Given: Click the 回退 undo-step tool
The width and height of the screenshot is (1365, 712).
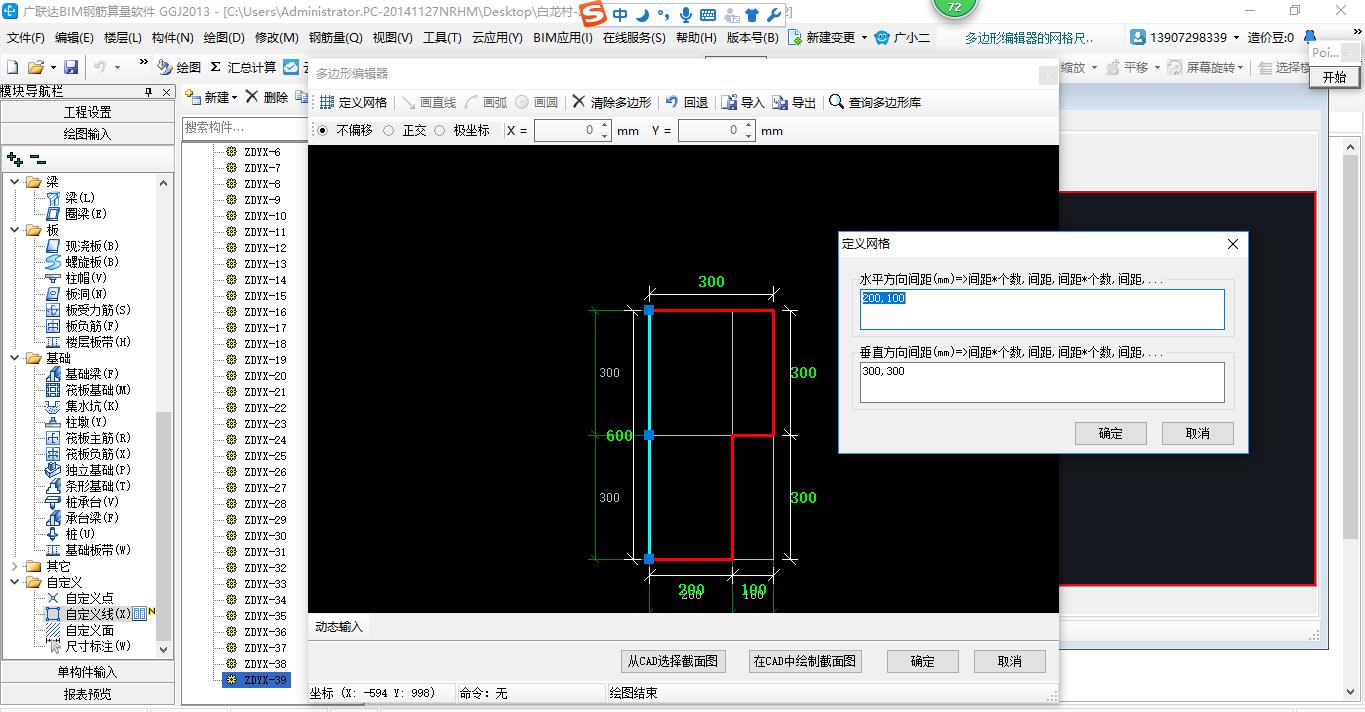Looking at the screenshot, I should [687, 102].
